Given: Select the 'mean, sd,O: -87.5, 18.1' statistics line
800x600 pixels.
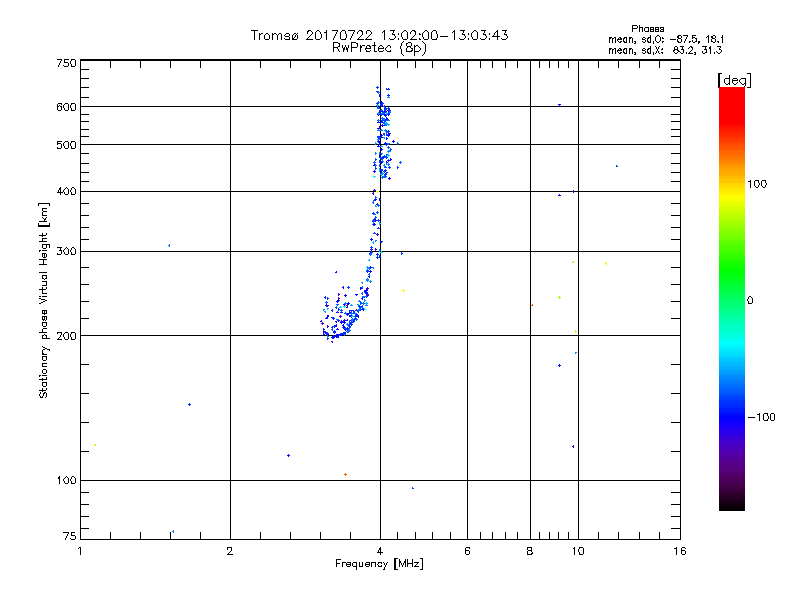Looking at the screenshot, I should pyautogui.click(x=666, y=39).
